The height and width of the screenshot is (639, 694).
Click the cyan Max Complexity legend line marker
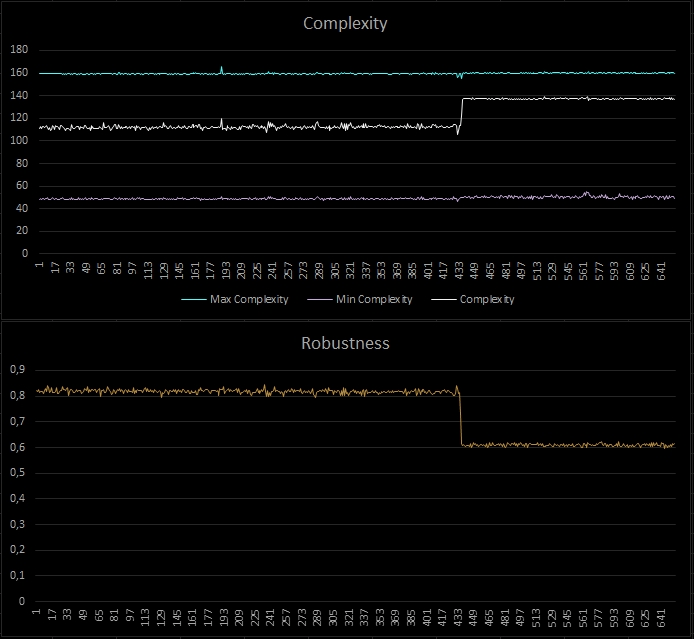[x=193, y=299]
